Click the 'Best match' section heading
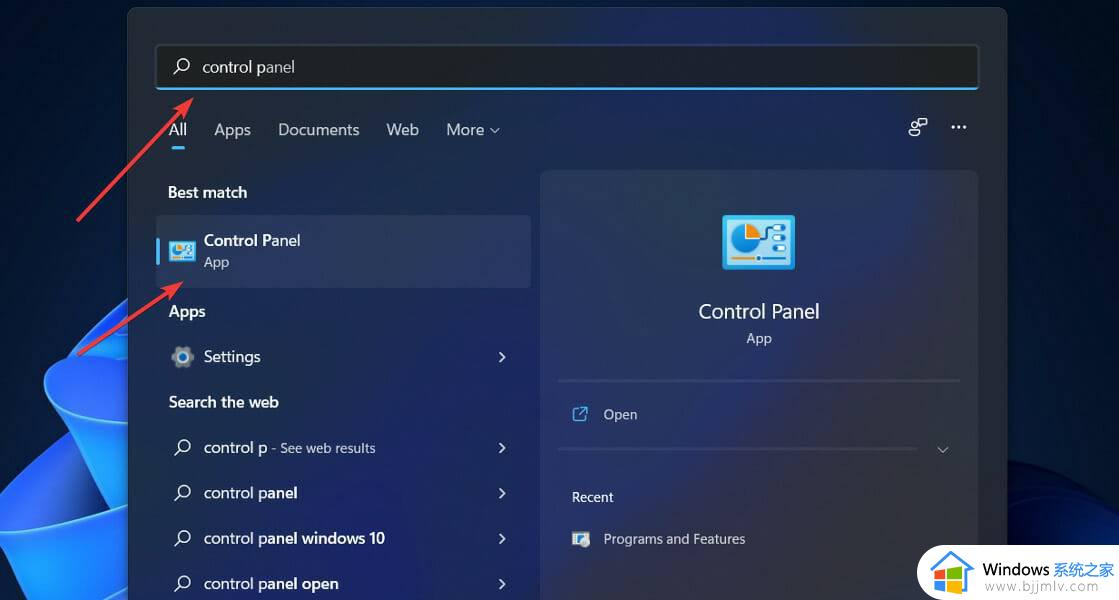Image resolution: width=1119 pixels, height=600 pixels. click(x=208, y=193)
